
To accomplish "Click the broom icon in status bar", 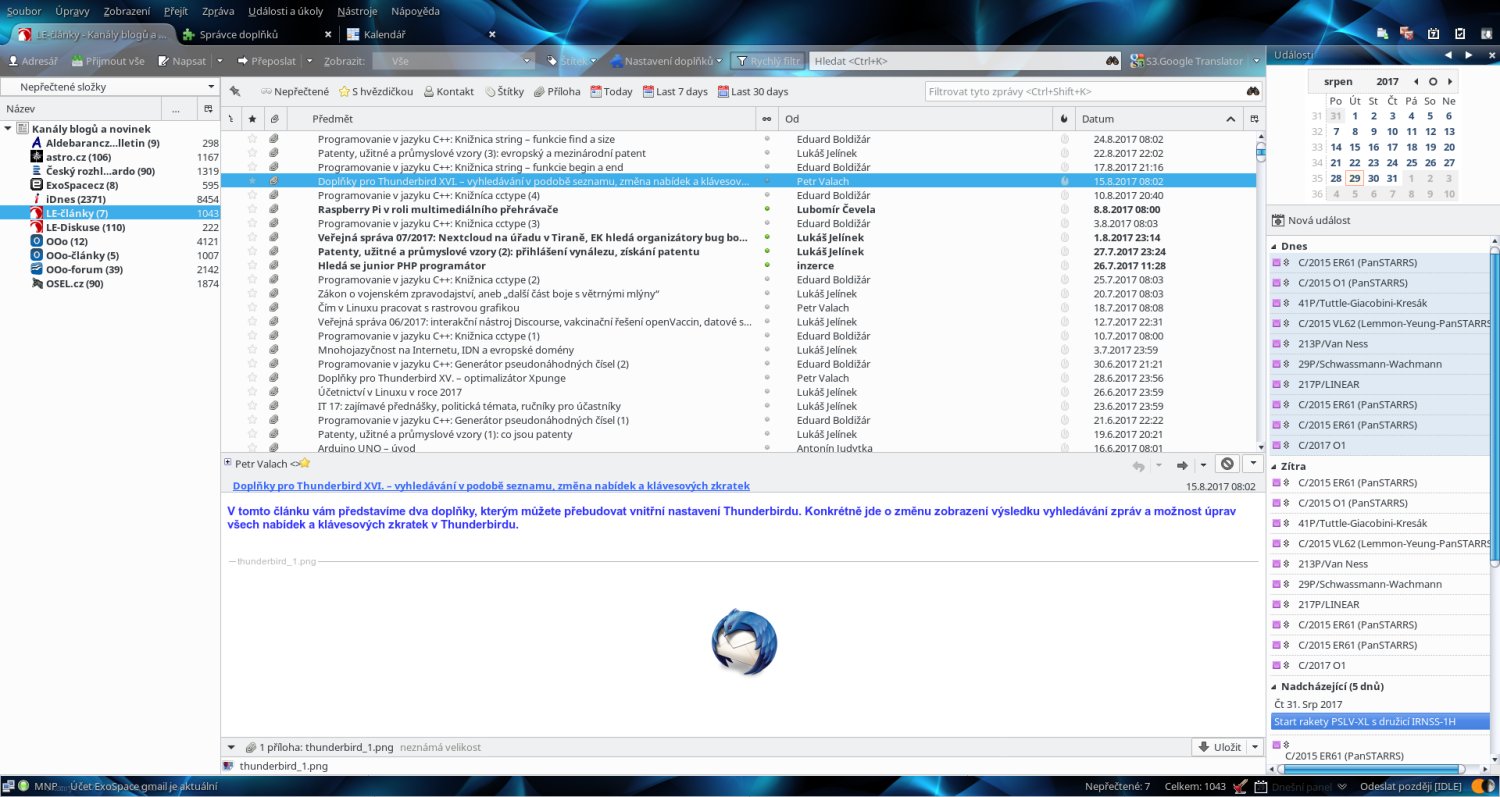I will point(1240,786).
